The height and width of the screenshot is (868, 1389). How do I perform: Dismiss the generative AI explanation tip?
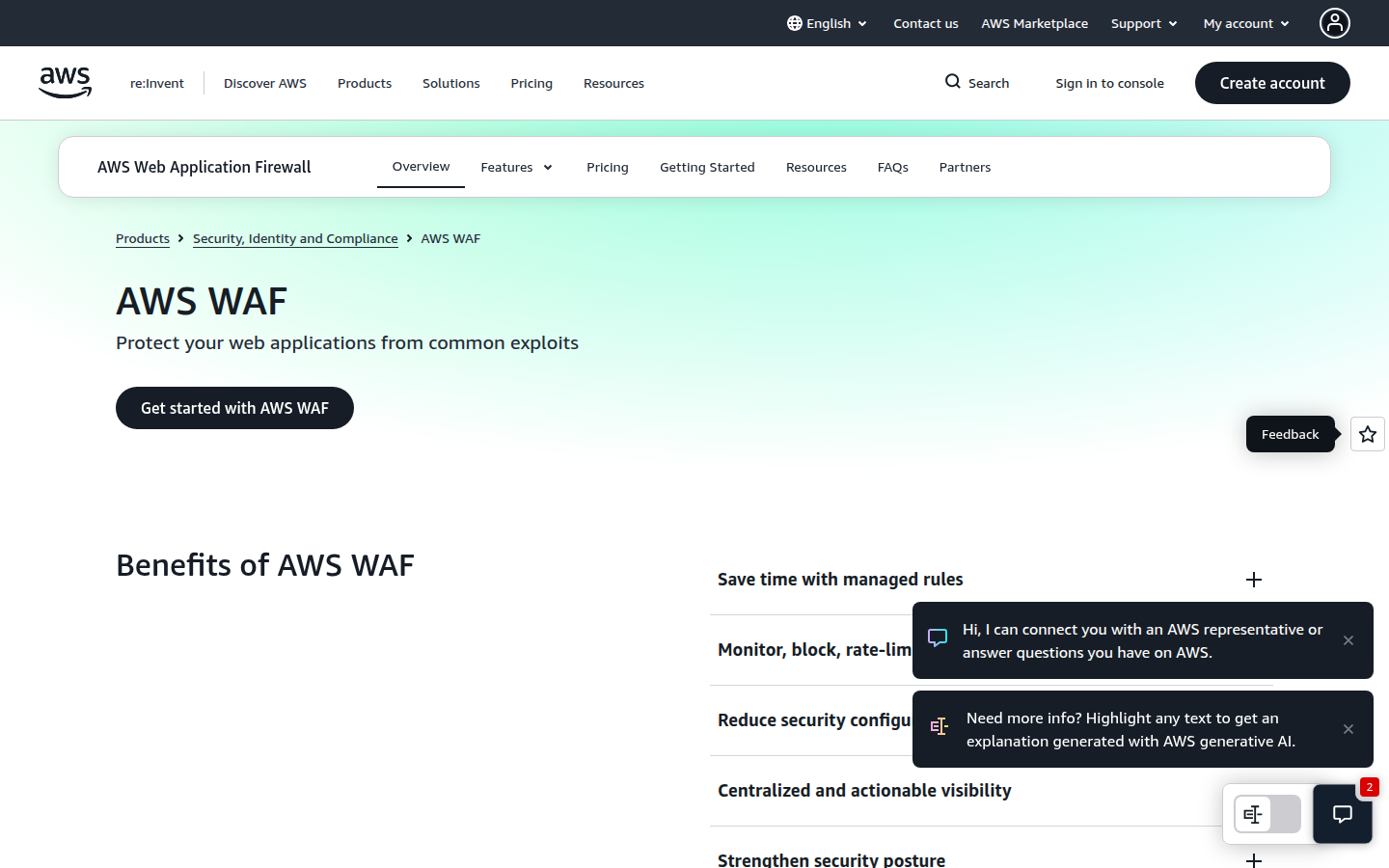coord(1348,729)
